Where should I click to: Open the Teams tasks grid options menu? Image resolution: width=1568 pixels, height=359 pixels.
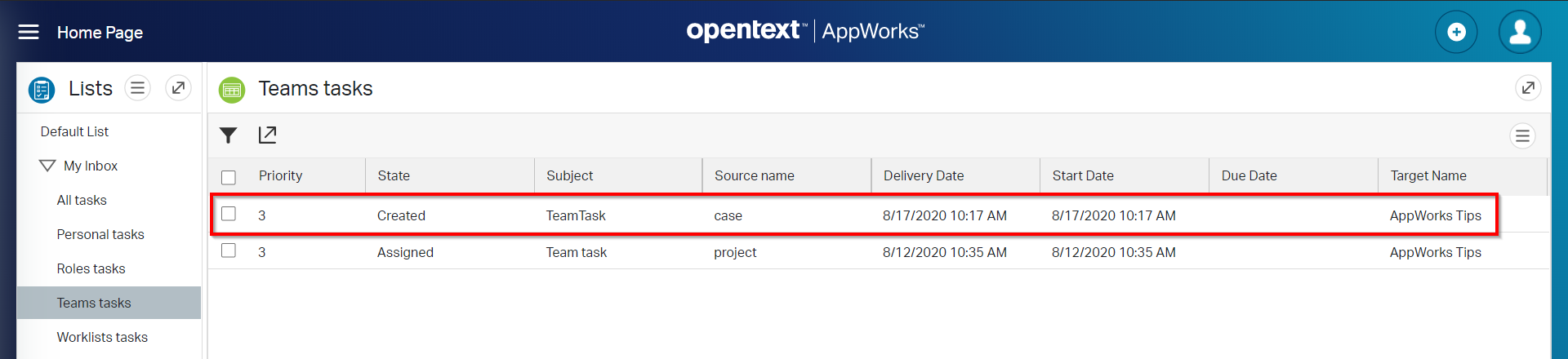[1522, 136]
